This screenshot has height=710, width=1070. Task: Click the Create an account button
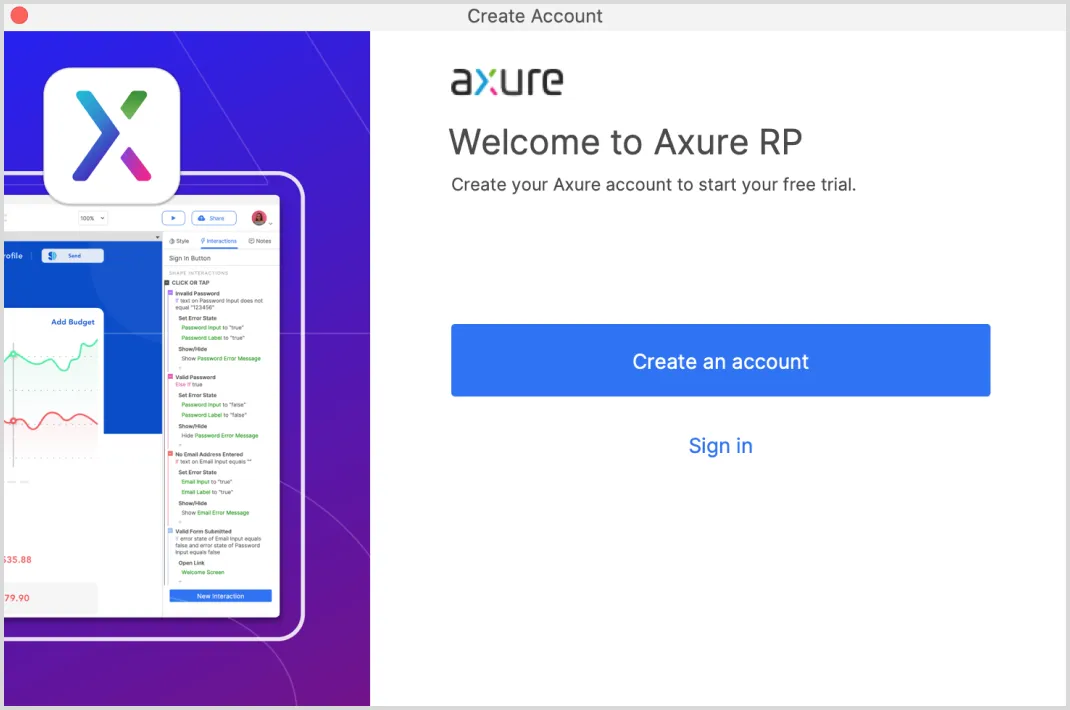pos(720,361)
